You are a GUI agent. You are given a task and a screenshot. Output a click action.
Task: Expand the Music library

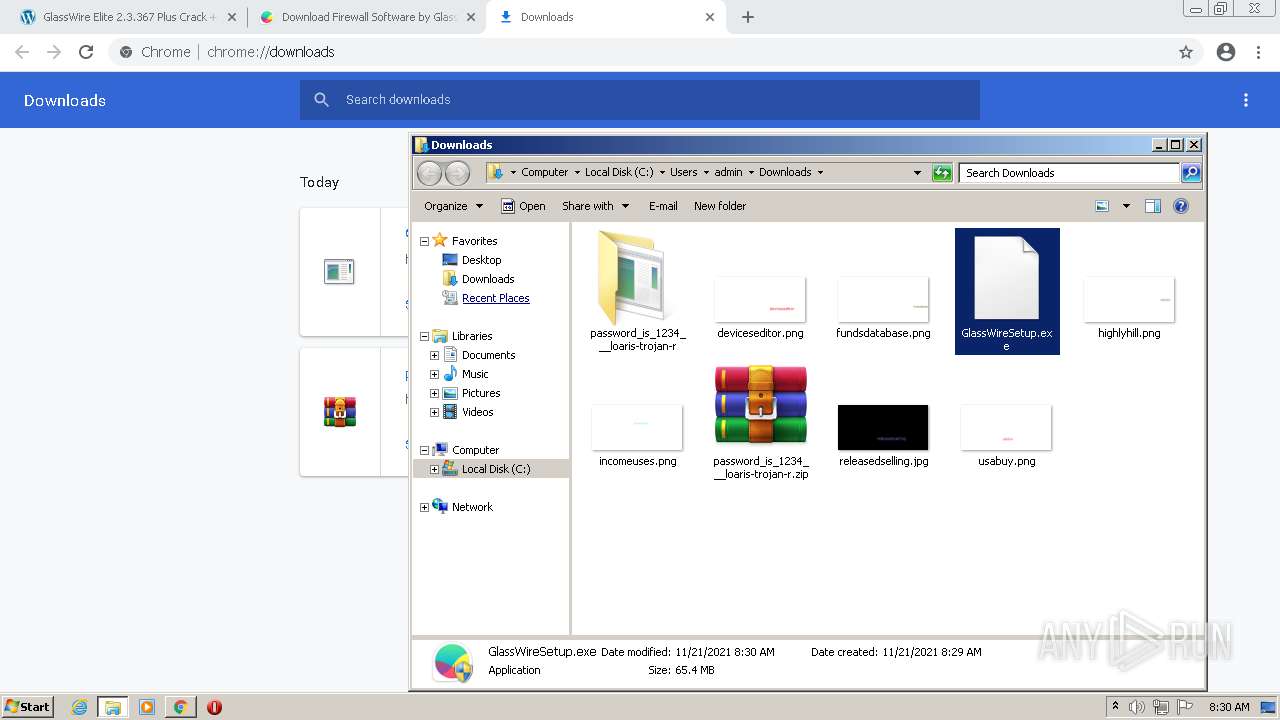[434, 374]
